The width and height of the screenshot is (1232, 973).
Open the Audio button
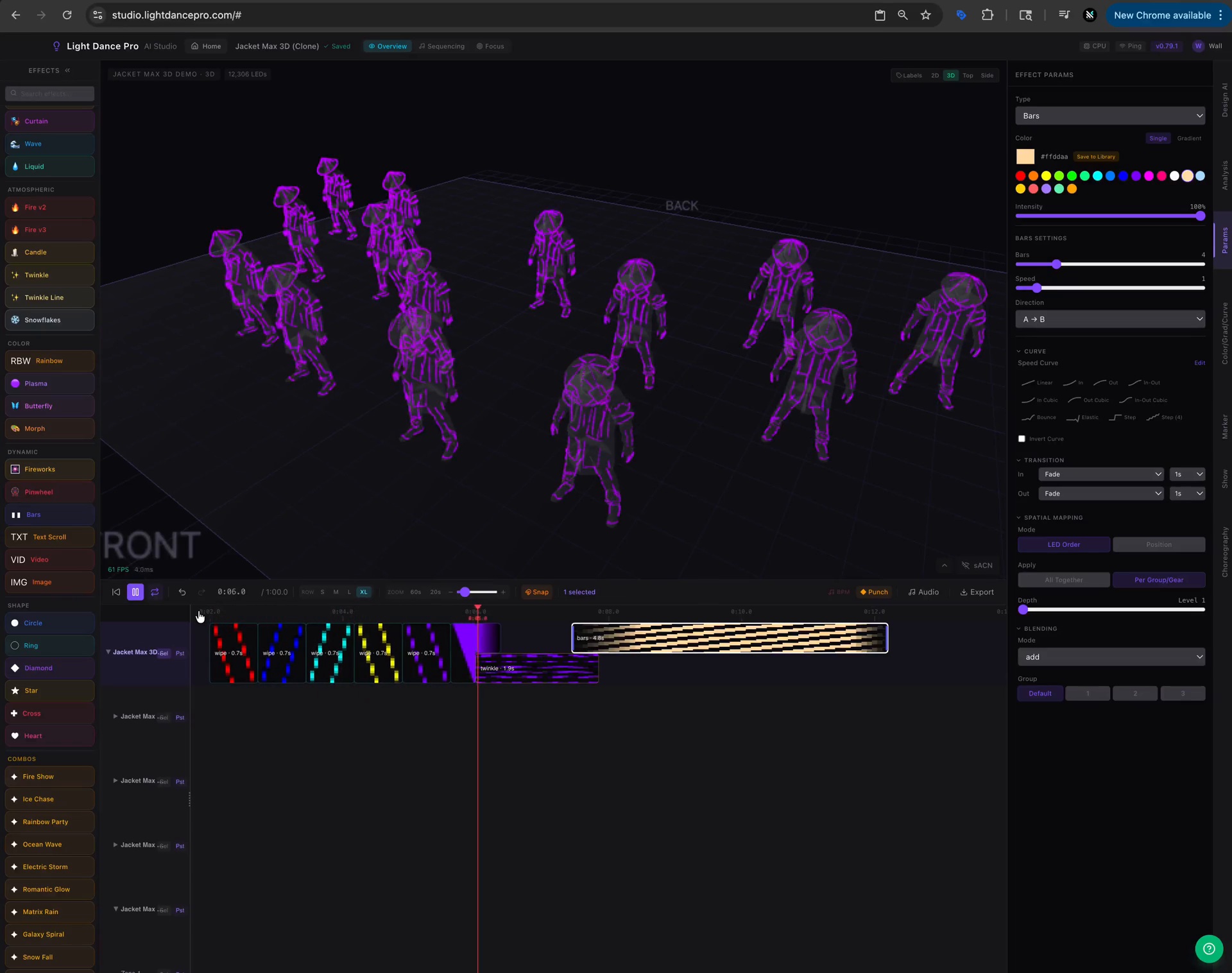[x=923, y=592]
